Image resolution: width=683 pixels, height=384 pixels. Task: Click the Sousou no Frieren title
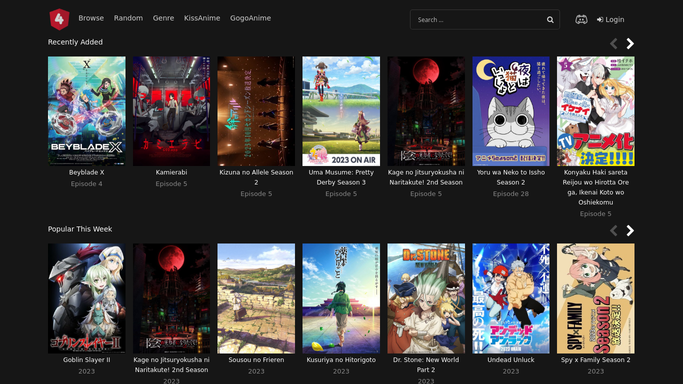coord(256,360)
